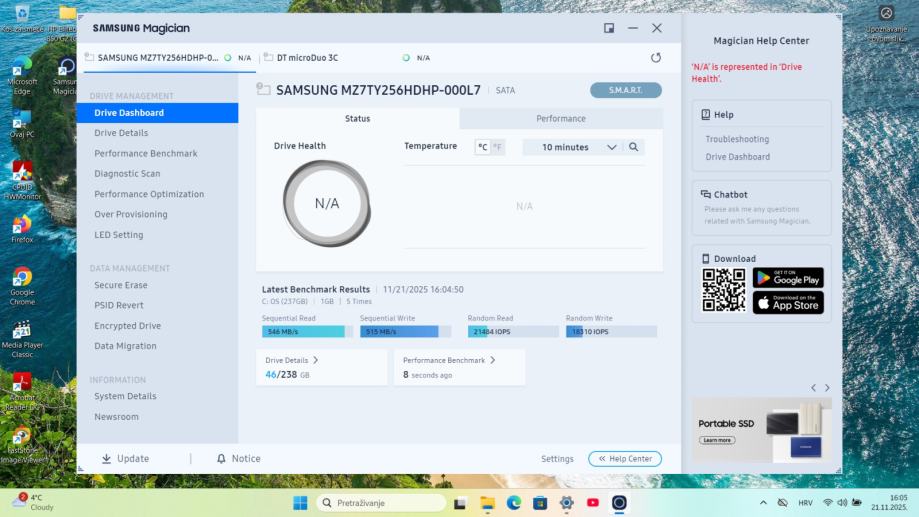Switch to the Performance tab
Viewport: 919px width, 517px height.
(x=561, y=118)
